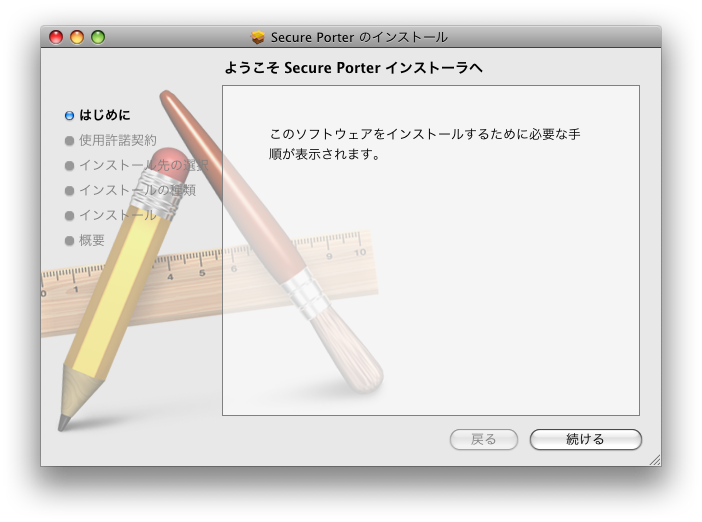Minimize the installer with the yellow button

[x=77, y=37]
